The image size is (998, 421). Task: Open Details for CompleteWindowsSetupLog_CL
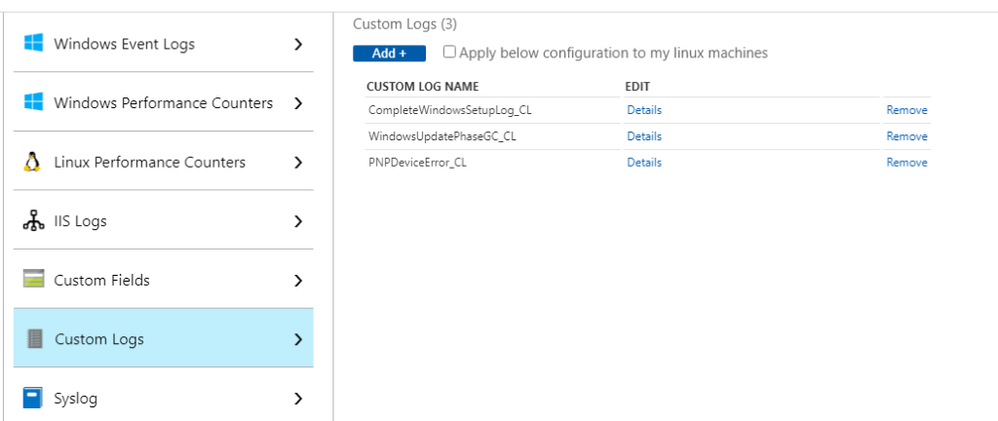click(x=644, y=110)
